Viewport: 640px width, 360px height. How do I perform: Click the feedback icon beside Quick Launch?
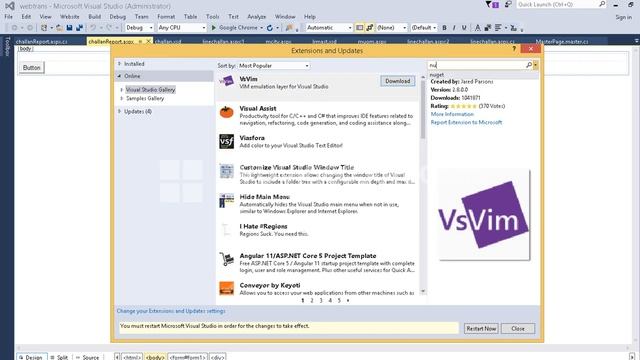[x=508, y=4]
